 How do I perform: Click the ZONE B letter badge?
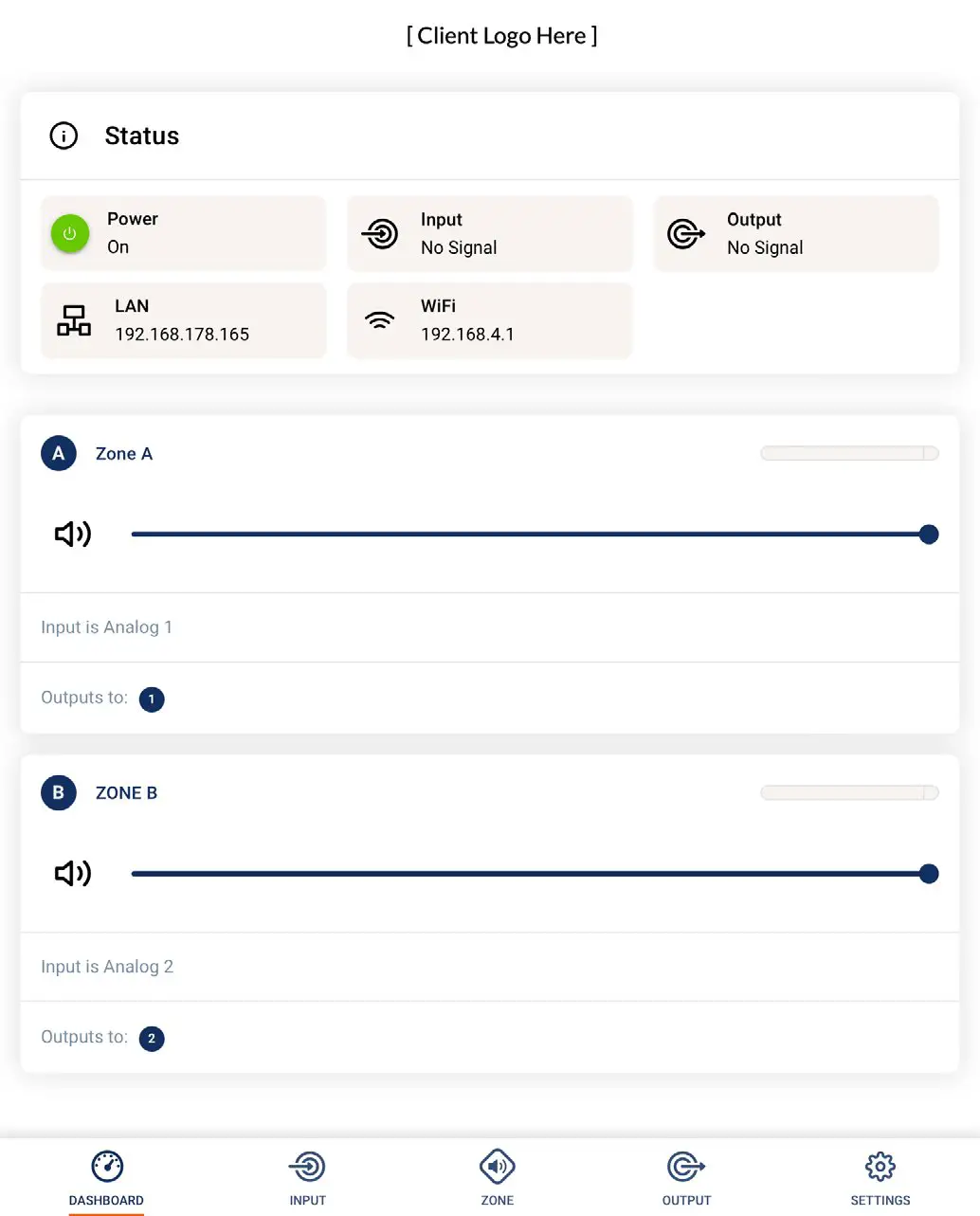pyautogui.click(x=59, y=793)
